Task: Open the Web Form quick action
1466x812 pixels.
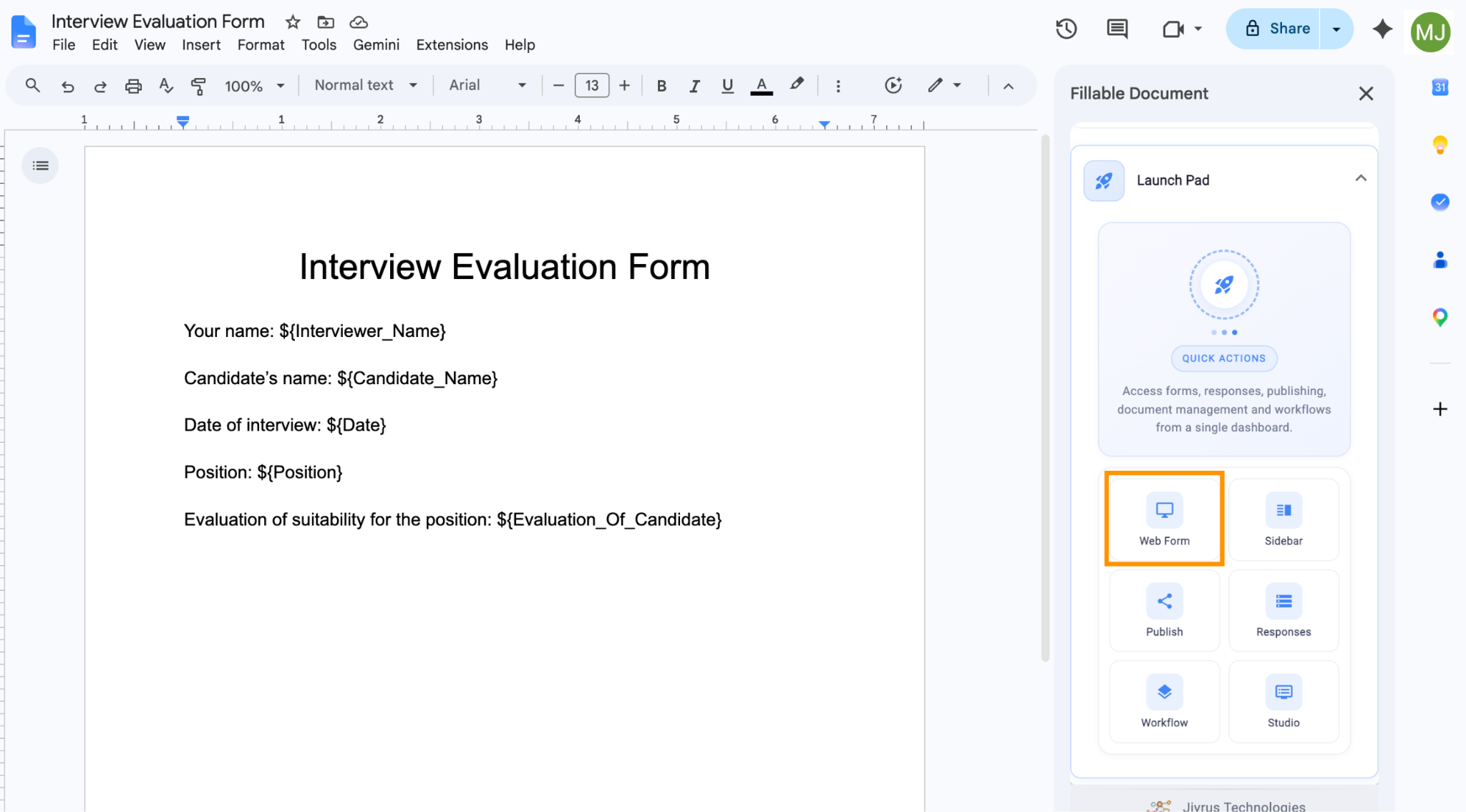Action: 1165,519
